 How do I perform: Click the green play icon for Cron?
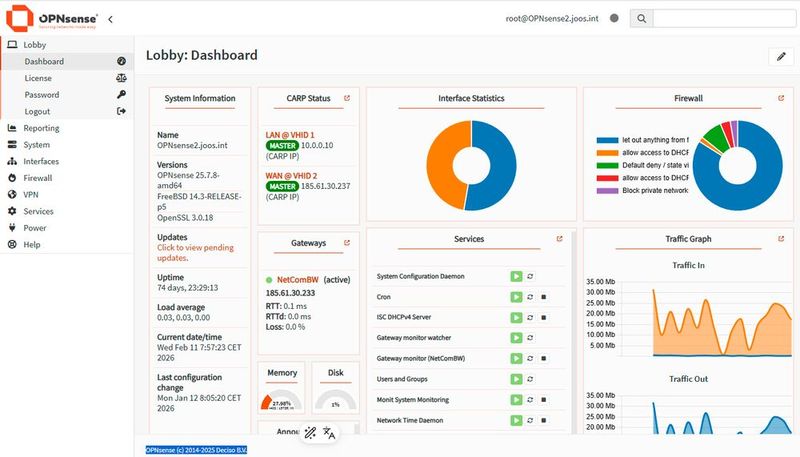point(516,297)
